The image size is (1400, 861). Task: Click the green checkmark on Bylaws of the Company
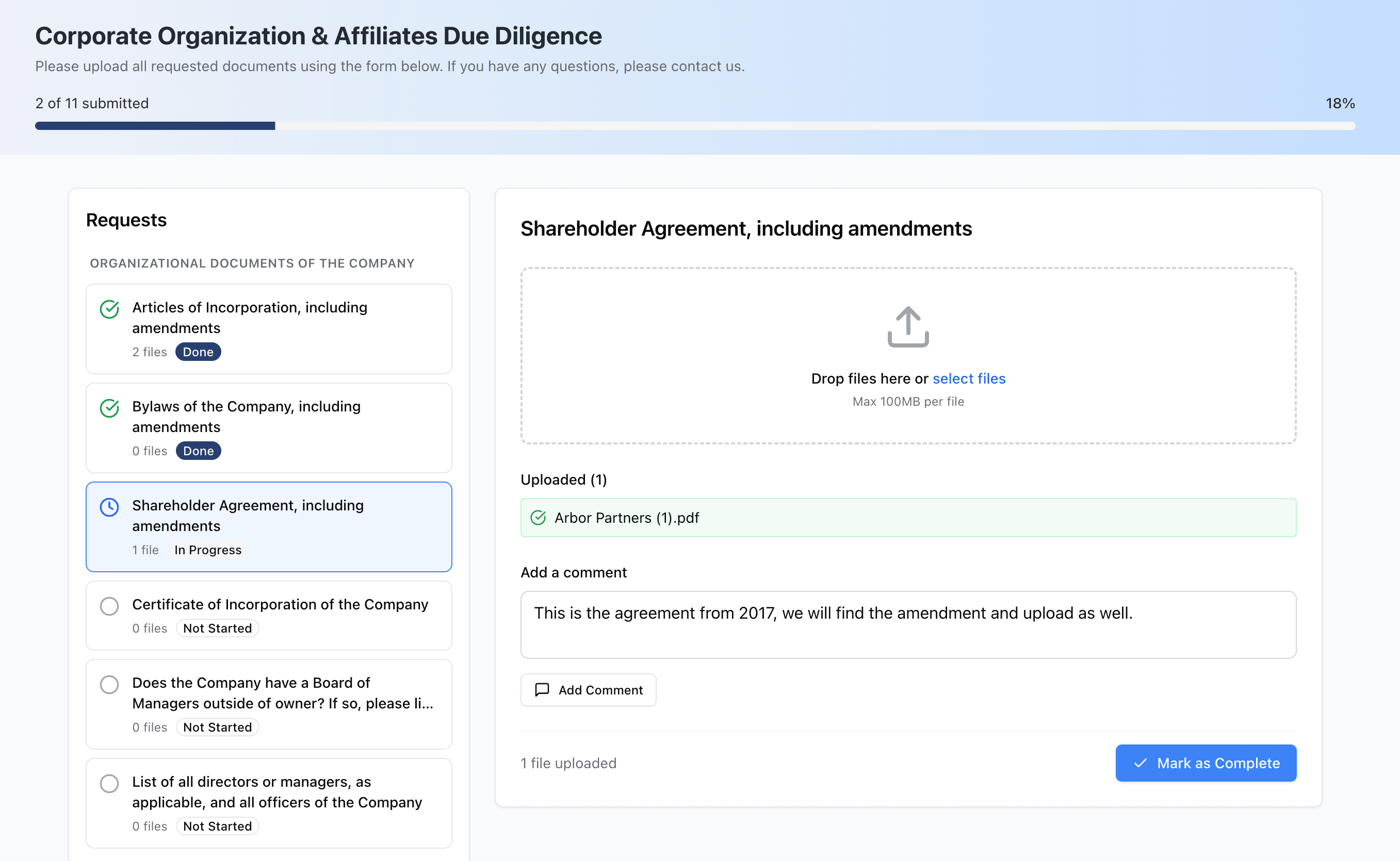coord(109,408)
